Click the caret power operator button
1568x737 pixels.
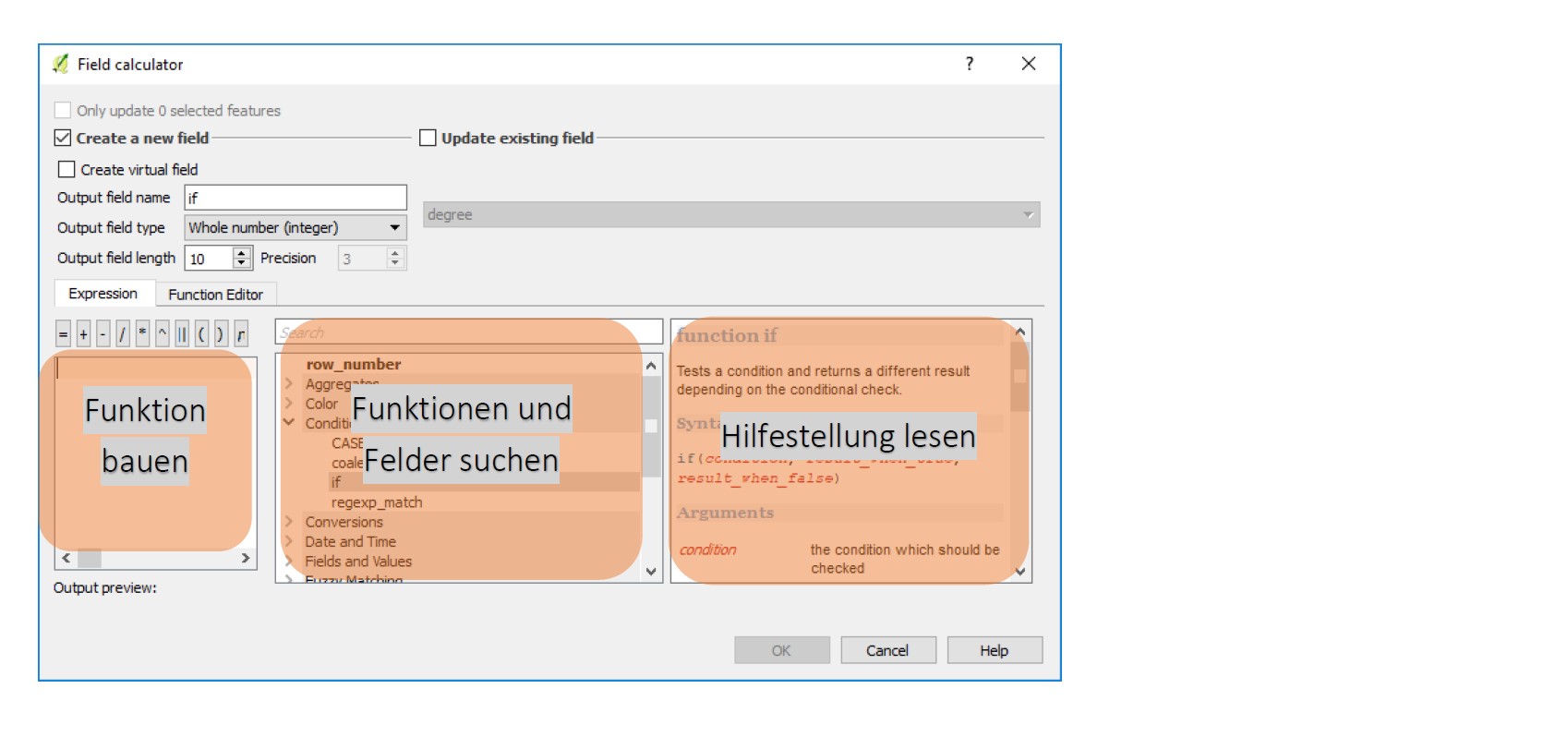tap(162, 334)
